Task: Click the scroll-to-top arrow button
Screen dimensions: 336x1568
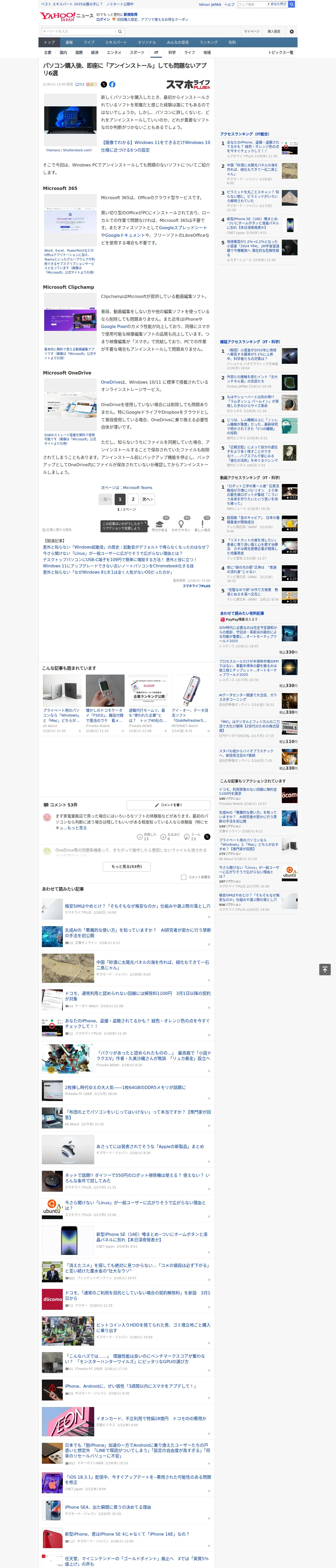Action: tap(325, 969)
